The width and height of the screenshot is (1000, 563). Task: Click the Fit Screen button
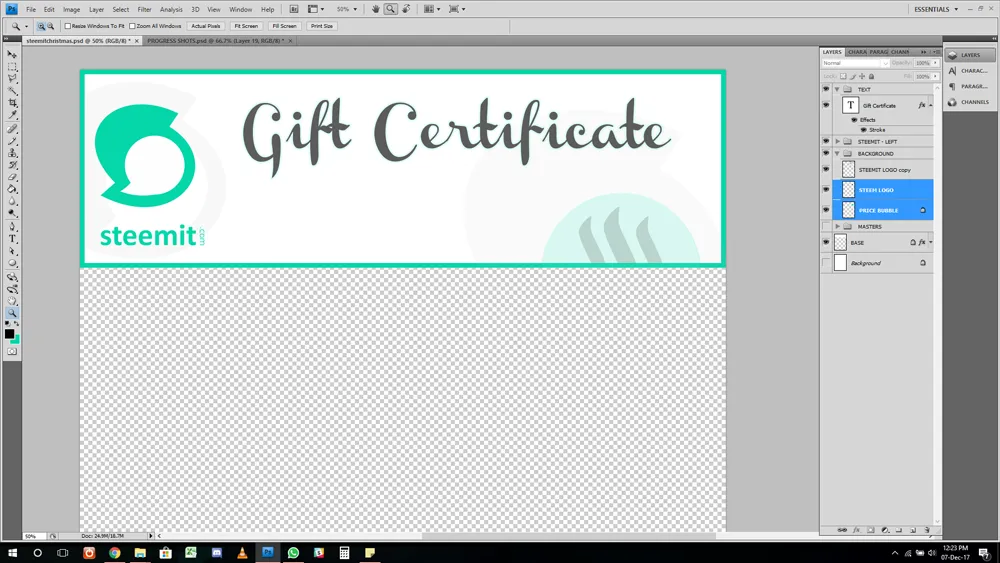(246, 26)
